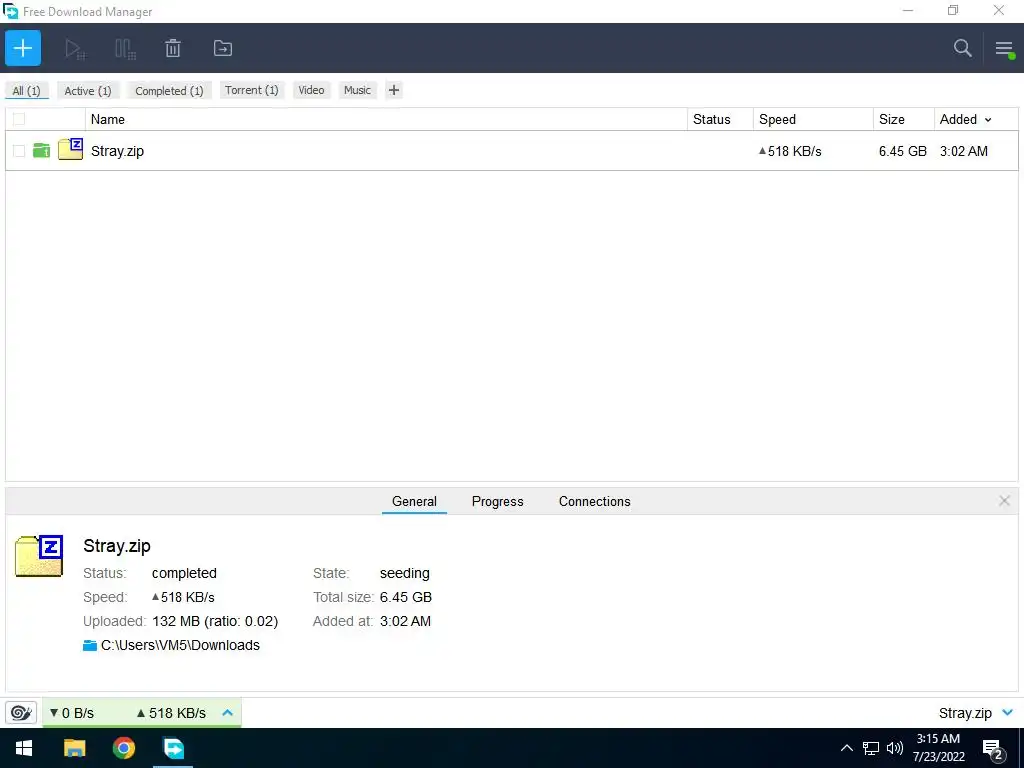1024x768 pixels.
Task: Select the Stray.zip name in download list
Action: click(x=118, y=151)
